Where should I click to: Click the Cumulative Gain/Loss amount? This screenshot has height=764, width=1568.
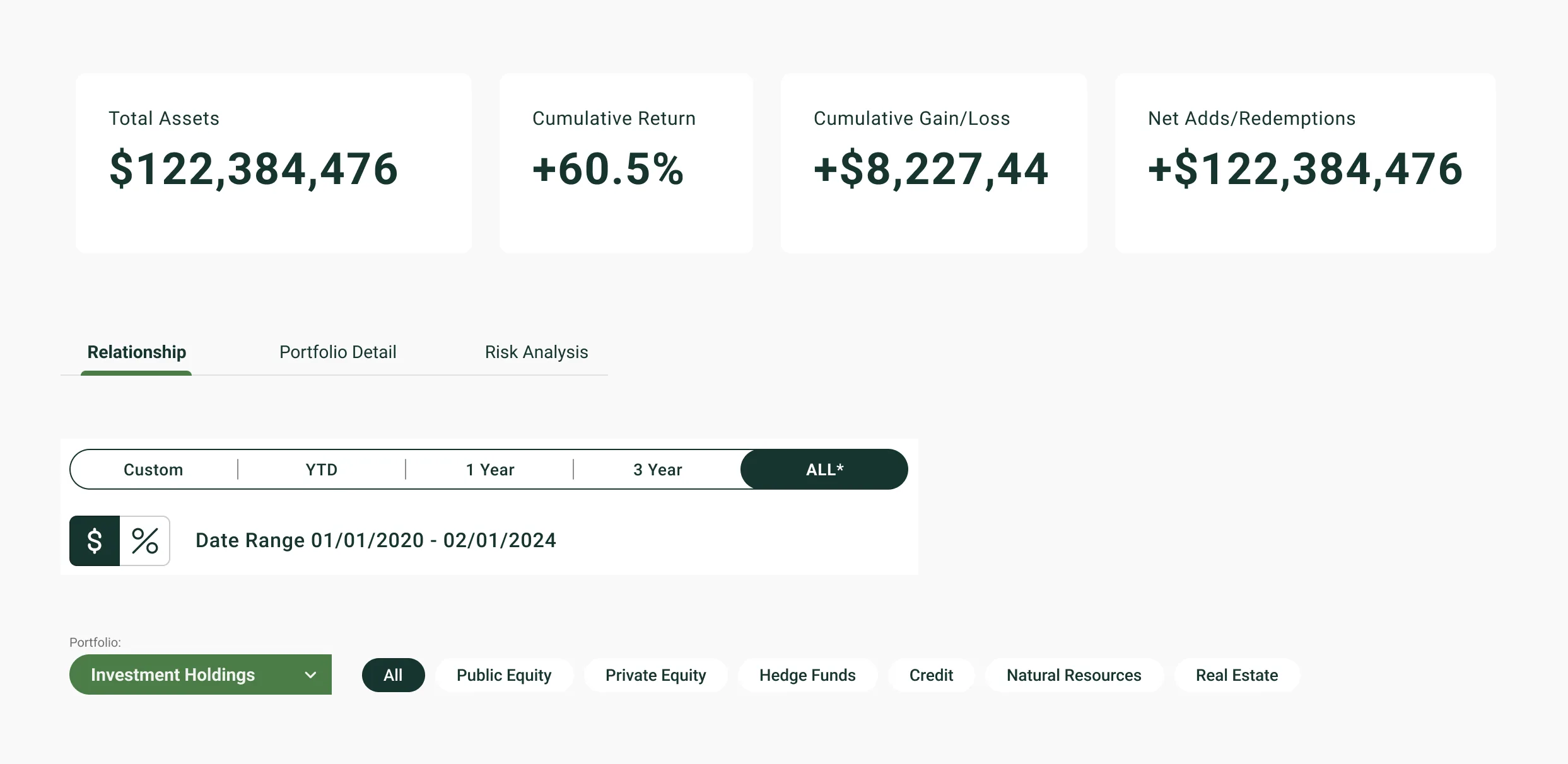[x=931, y=169]
